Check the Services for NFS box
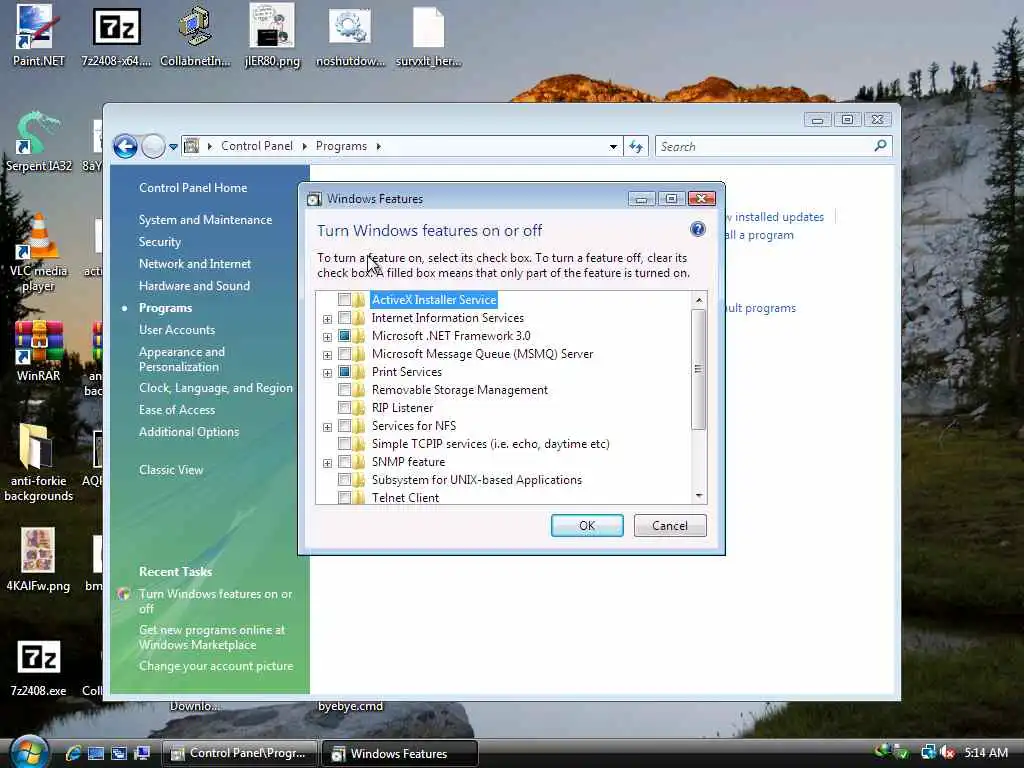 tap(344, 426)
